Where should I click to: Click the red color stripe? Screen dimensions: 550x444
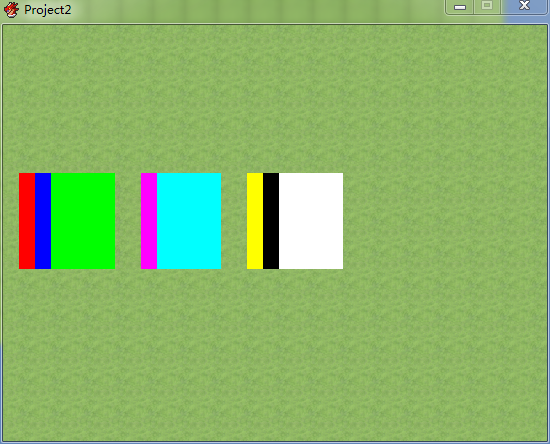[x=27, y=221]
